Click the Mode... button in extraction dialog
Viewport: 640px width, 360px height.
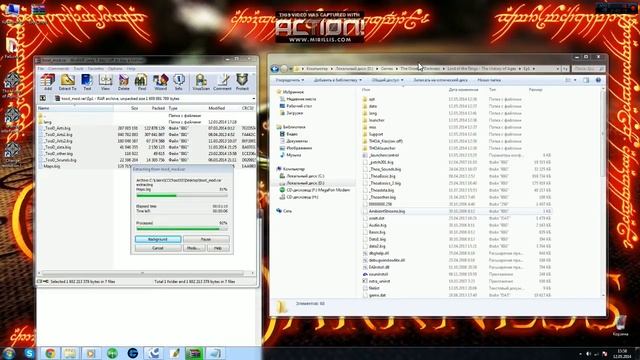pos(193,248)
